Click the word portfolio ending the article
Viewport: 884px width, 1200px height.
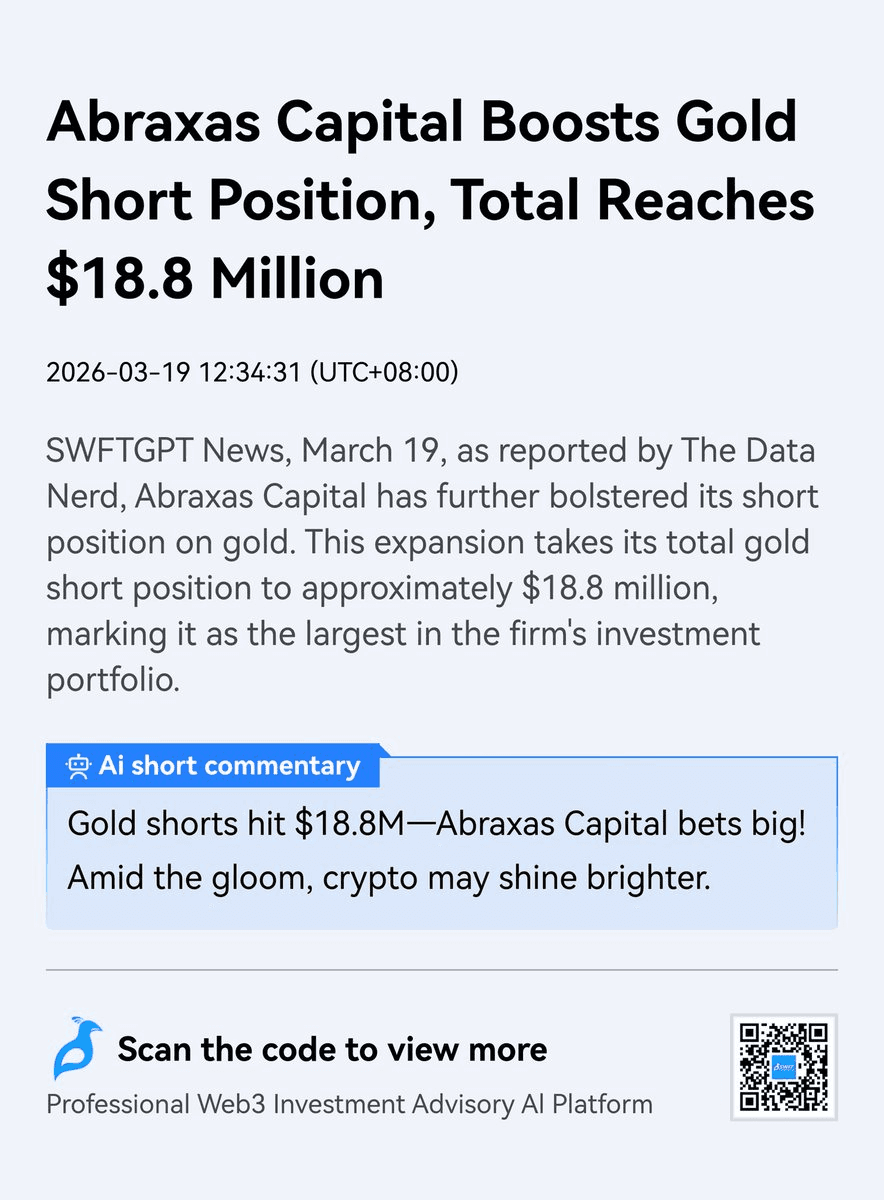pos(112,681)
